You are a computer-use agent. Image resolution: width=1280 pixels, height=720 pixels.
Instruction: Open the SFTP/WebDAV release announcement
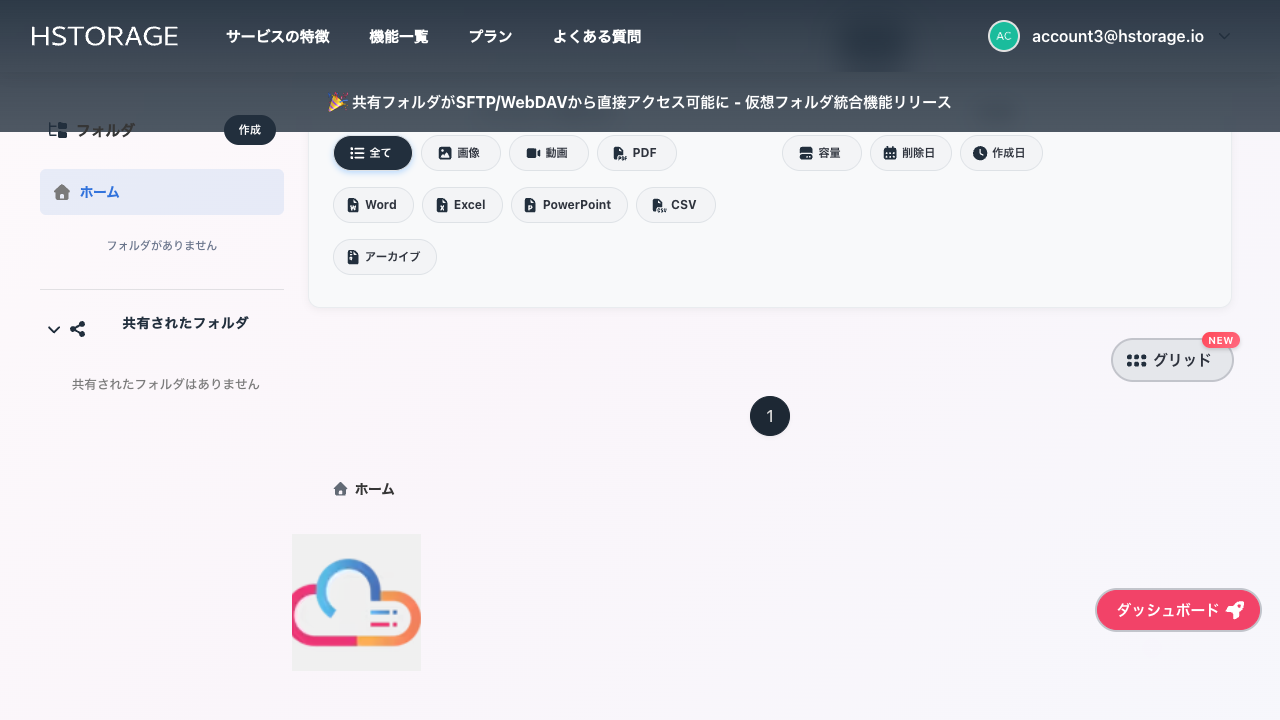coord(639,102)
